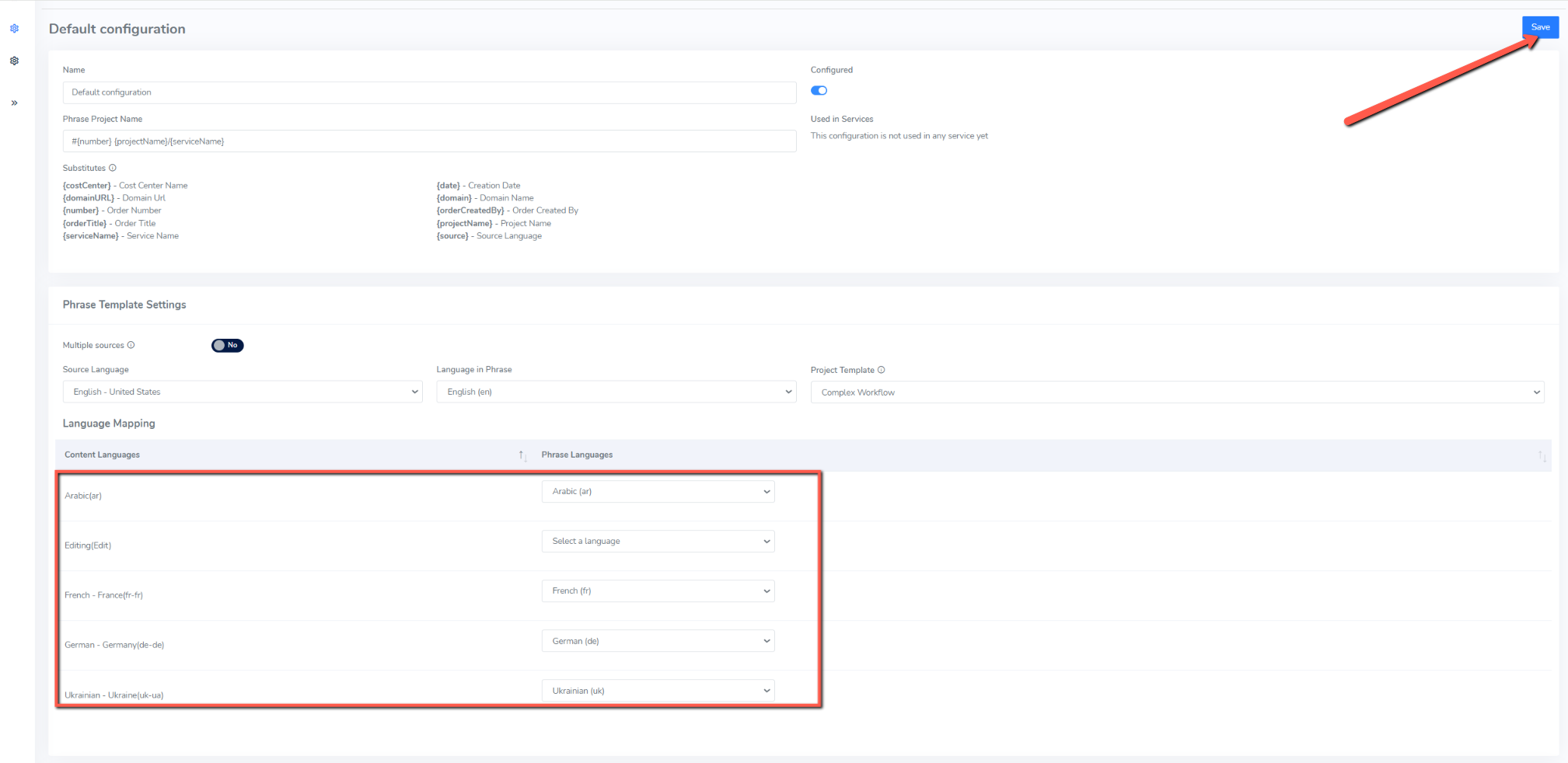1568x763 pixels.
Task: Click the Content Languages column header
Action: 102,455
